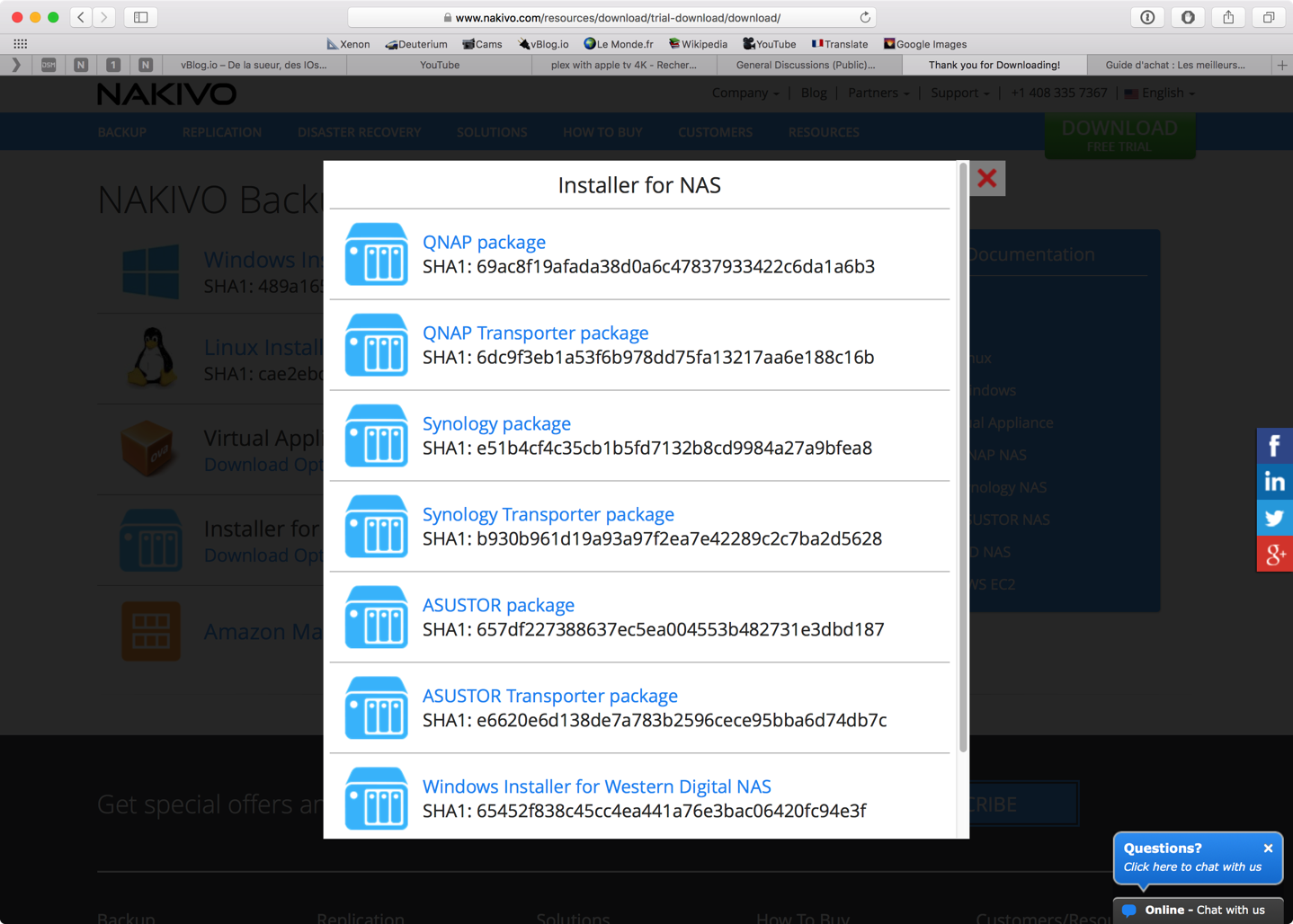Share on Facebook from the side bar

(1274, 446)
